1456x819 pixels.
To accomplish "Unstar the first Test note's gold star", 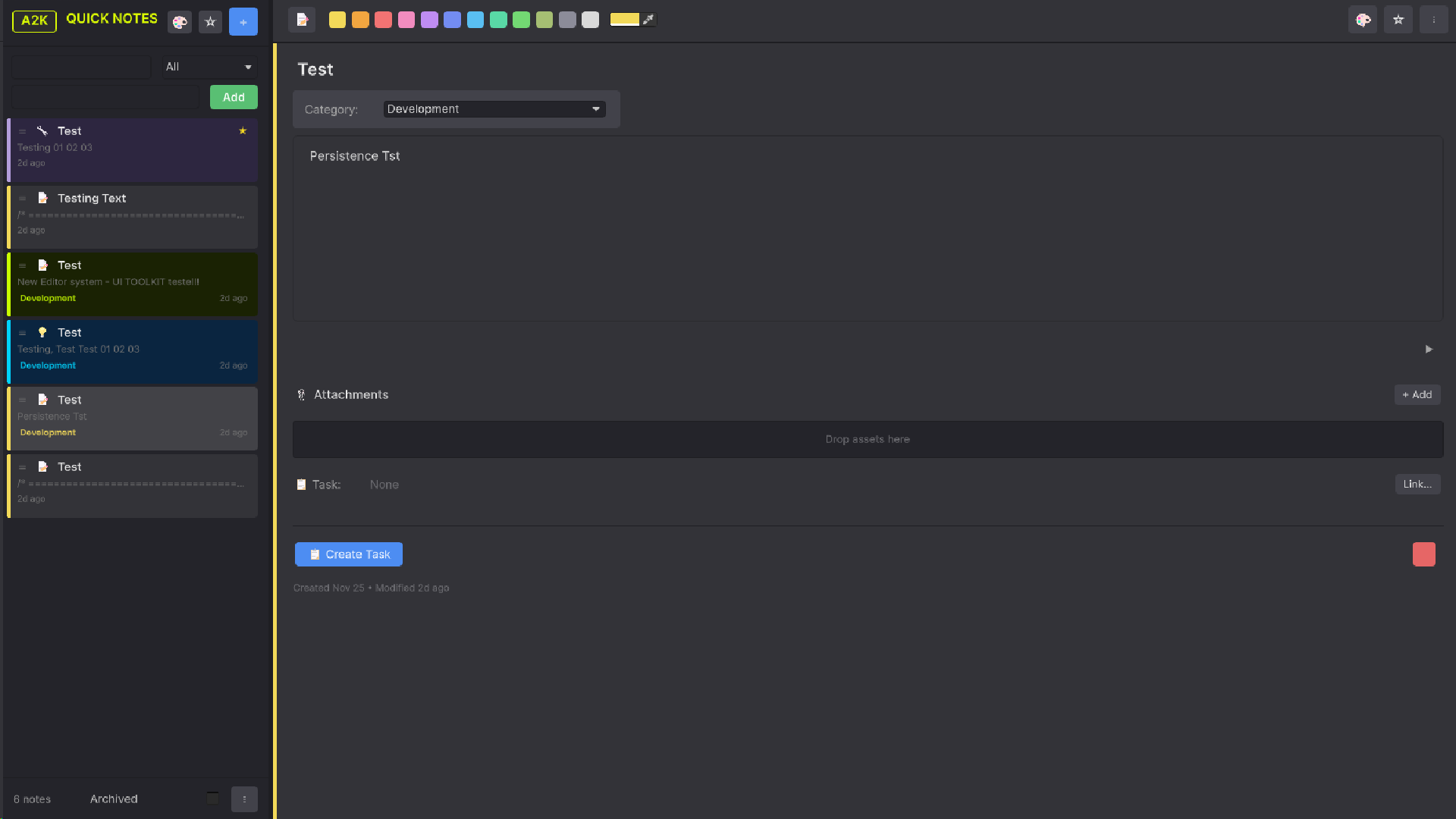I will [x=243, y=130].
